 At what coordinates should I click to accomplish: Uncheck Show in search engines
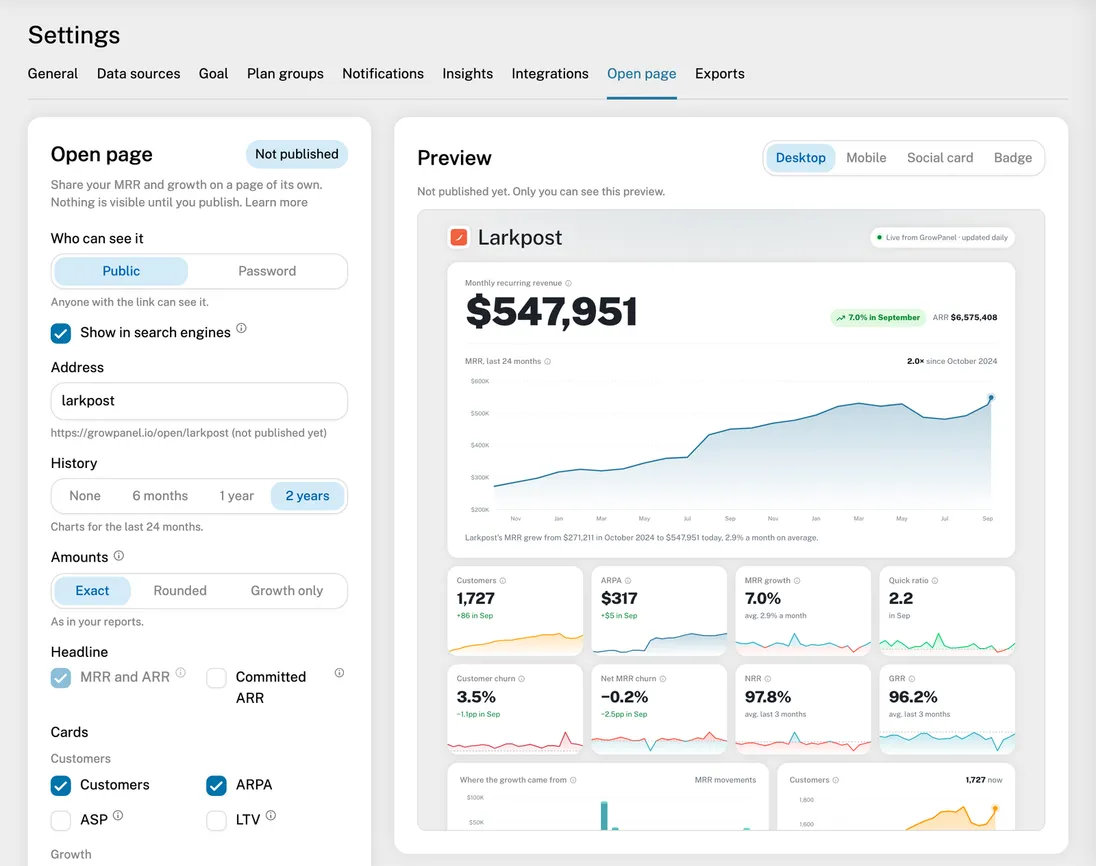[61, 333]
